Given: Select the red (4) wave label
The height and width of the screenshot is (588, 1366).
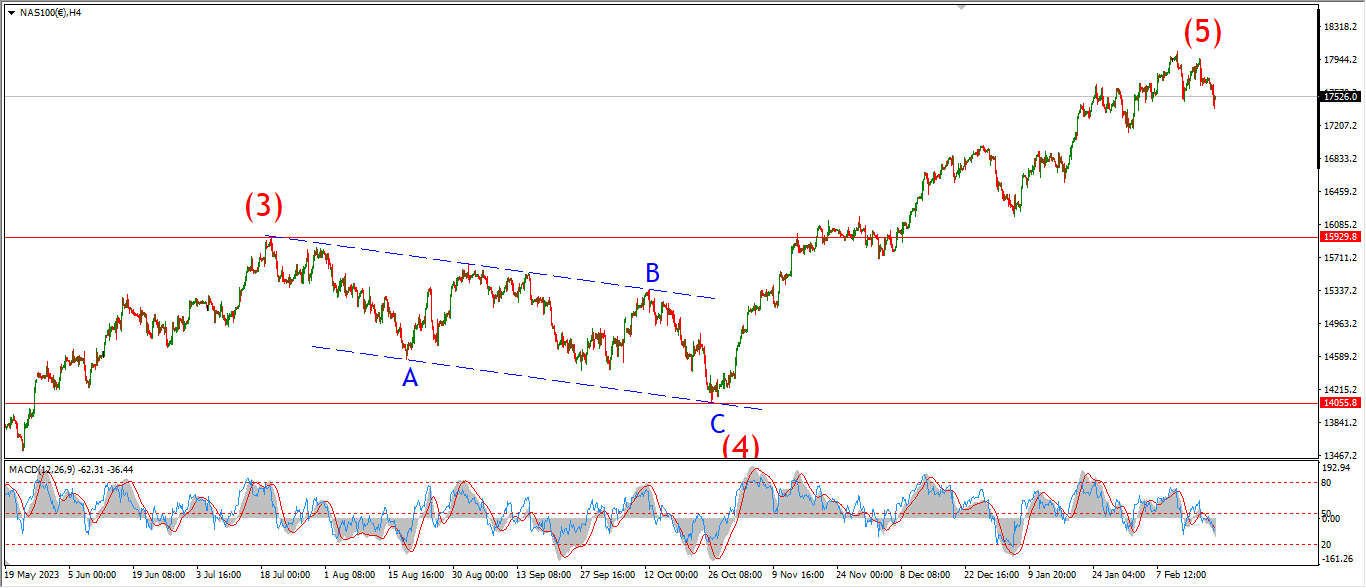Looking at the screenshot, I should pyautogui.click(x=741, y=447).
